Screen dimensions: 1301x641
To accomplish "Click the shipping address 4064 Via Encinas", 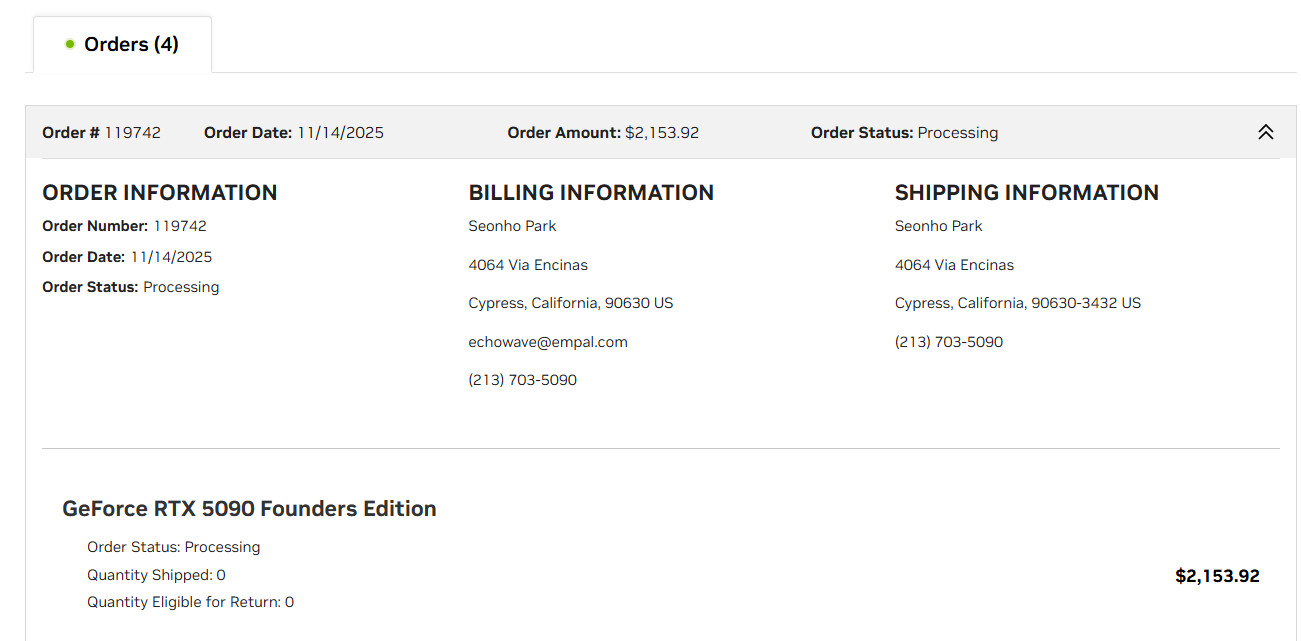I will pyautogui.click(x=954, y=265).
